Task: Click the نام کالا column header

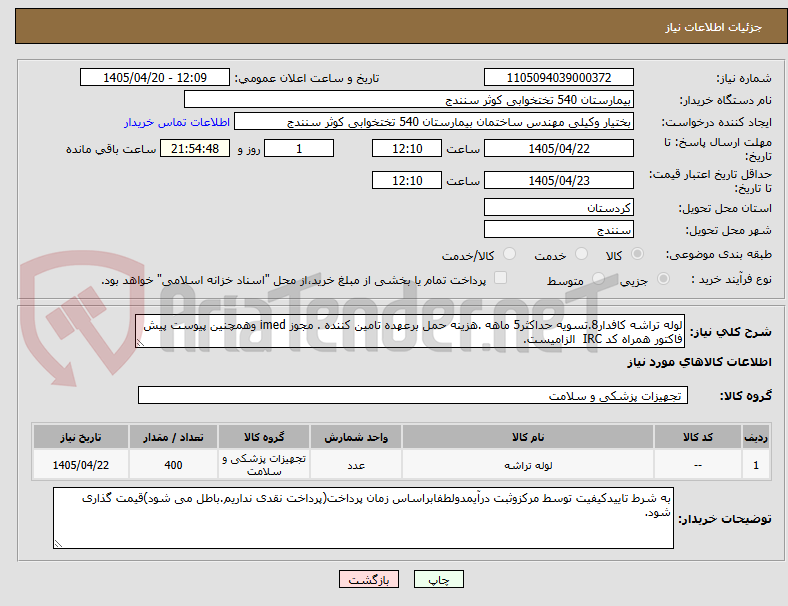Action: click(x=528, y=437)
